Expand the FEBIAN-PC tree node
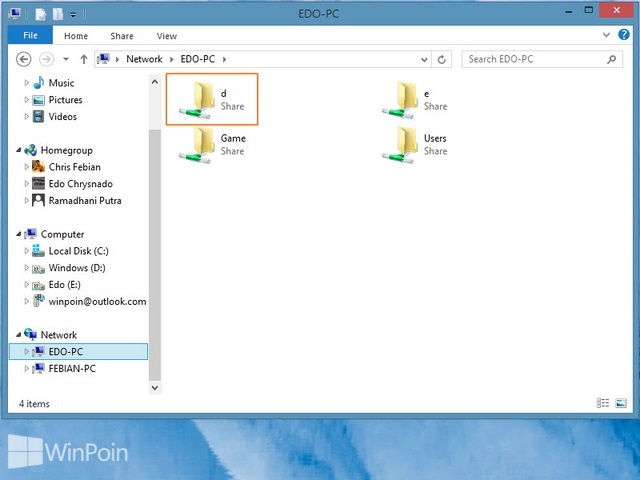Image resolution: width=640 pixels, height=480 pixels. click(27, 368)
